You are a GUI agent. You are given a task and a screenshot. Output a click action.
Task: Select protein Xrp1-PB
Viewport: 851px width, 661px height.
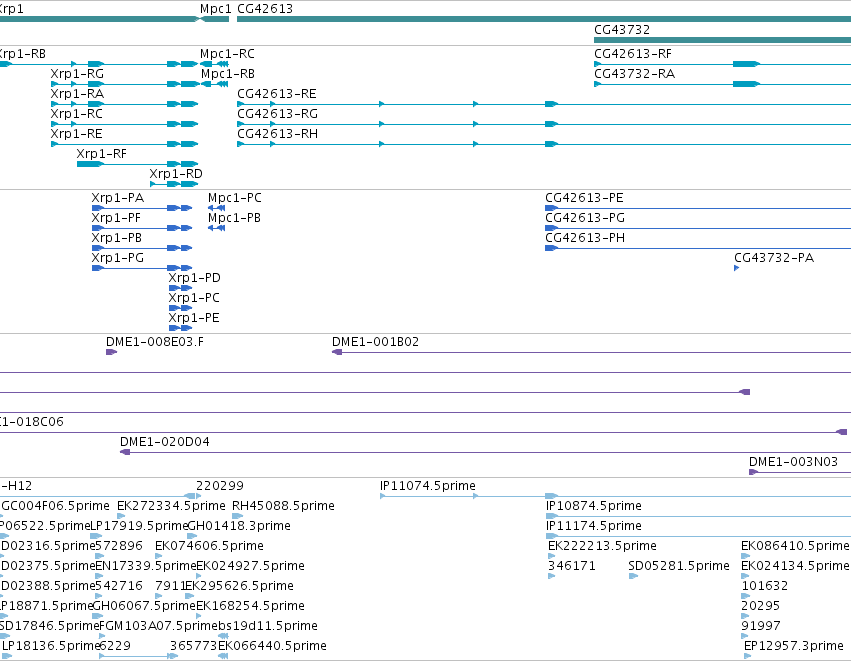coord(117,238)
